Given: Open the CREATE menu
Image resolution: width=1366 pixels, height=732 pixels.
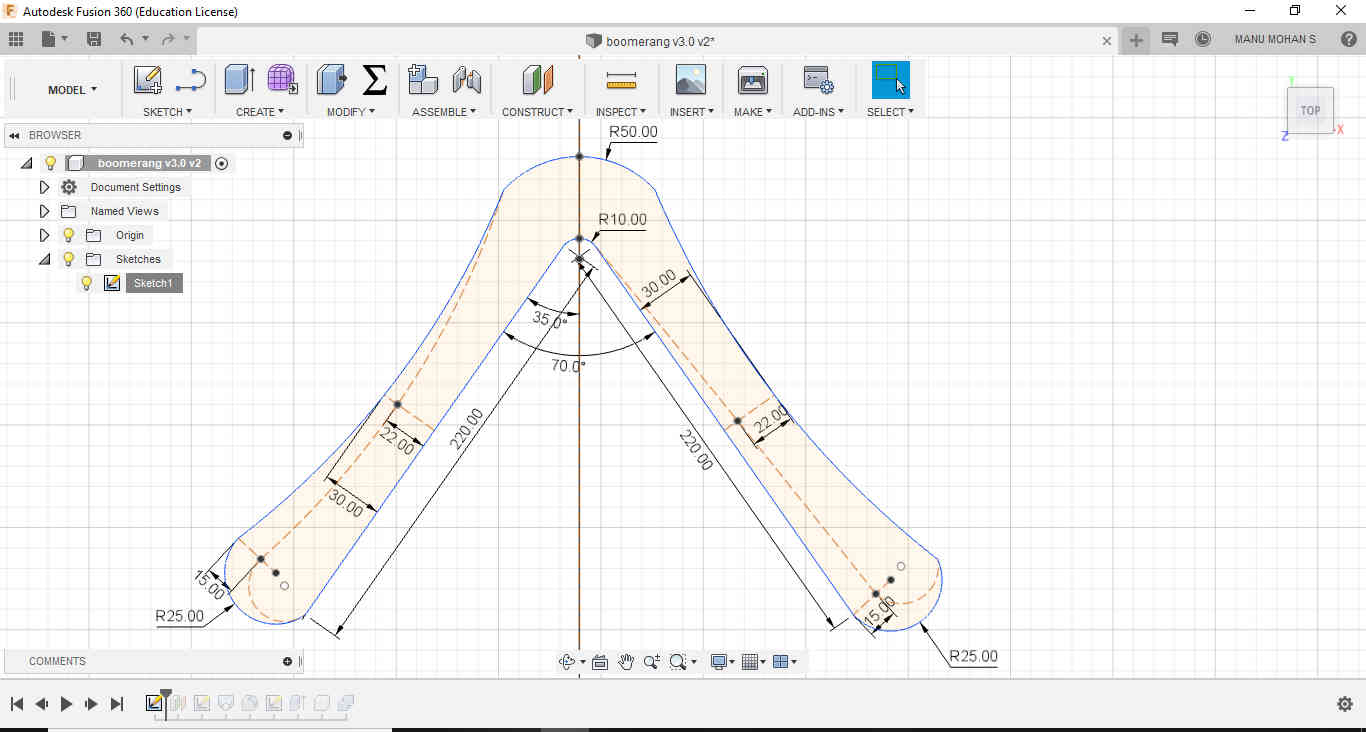Looking at the screenshot, I should [260, 112].
